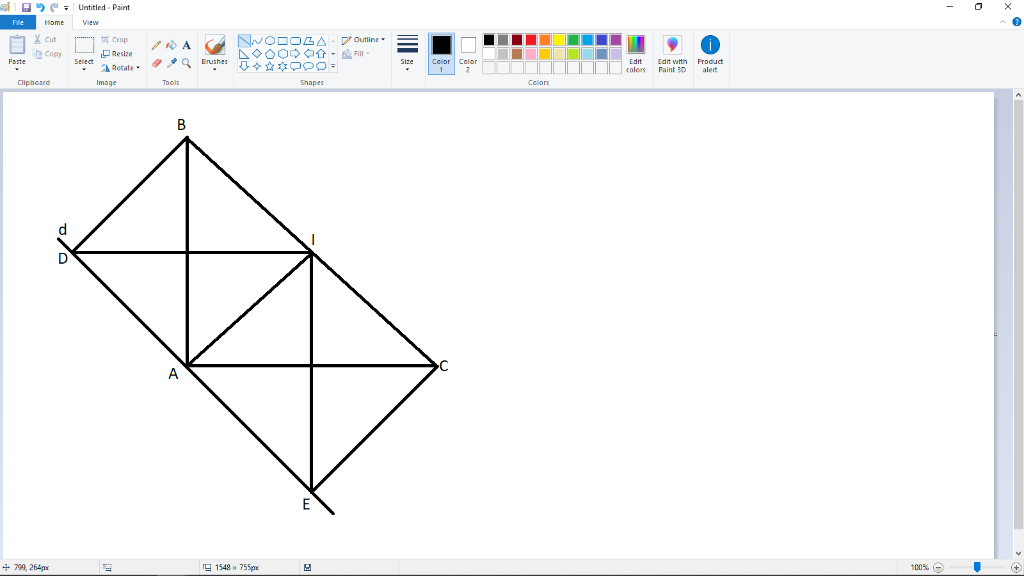The image size is (1024, 576).
Task: Open the Select dropdown arrow
Action: (x=84, y=69)
